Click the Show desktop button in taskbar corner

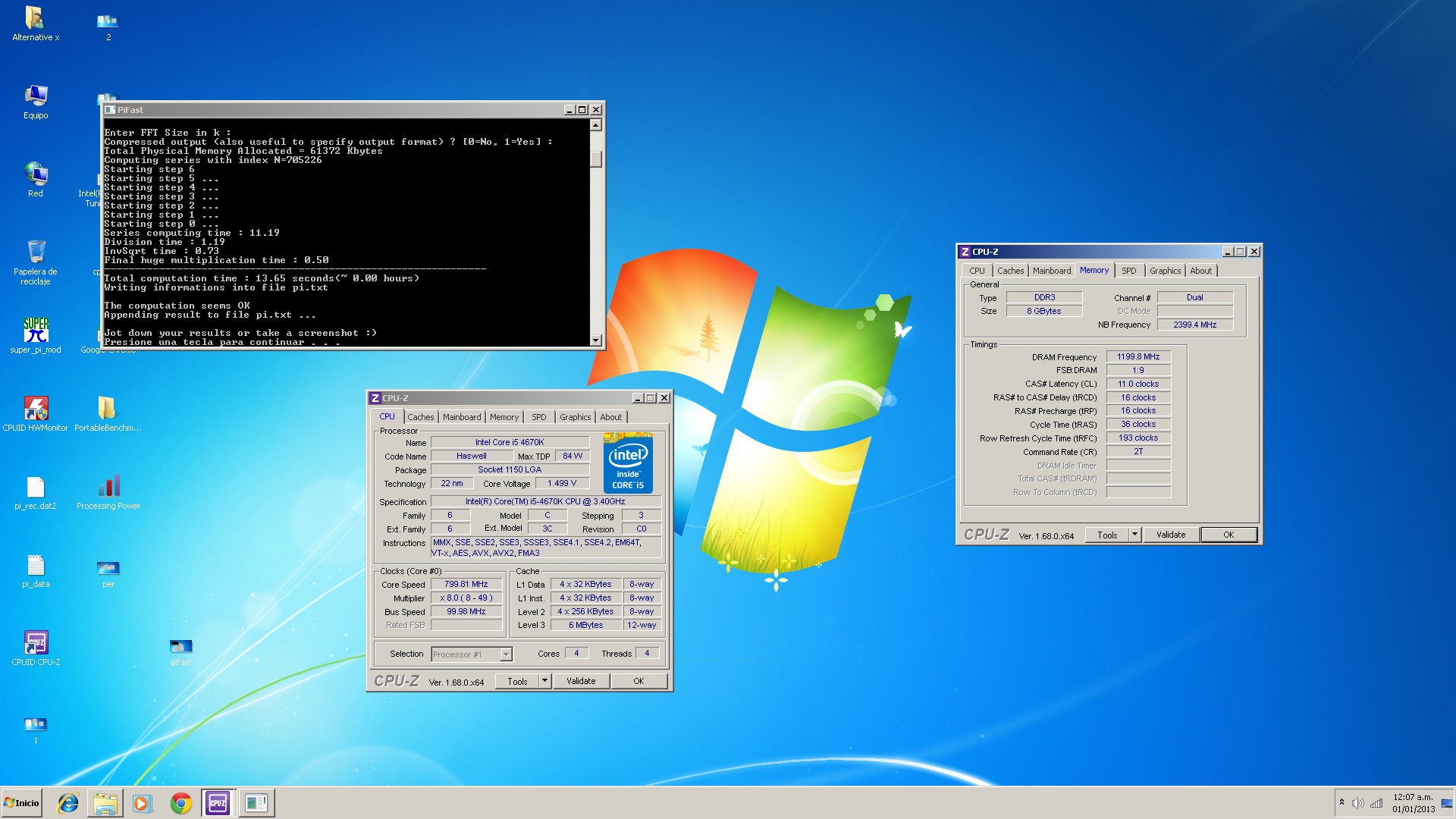1448,803
